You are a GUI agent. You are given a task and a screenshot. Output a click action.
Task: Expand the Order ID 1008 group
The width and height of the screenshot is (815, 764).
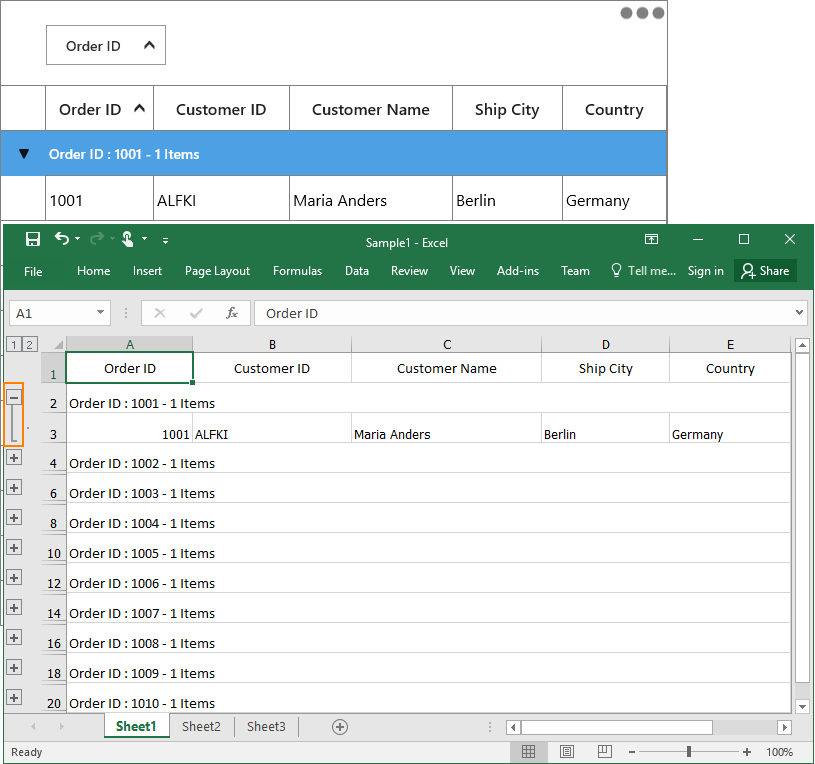point(14,638)
